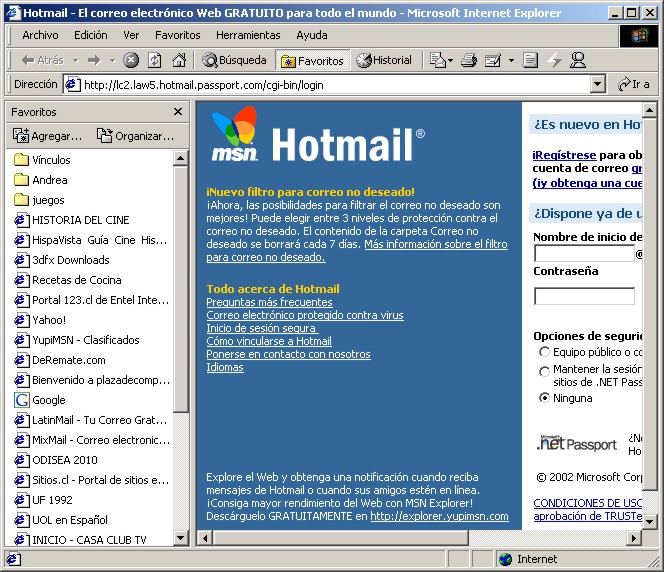Click the lightning bolt toolbar icon
Viewport: 664px width, 572px height.
(x=554, y=60)
